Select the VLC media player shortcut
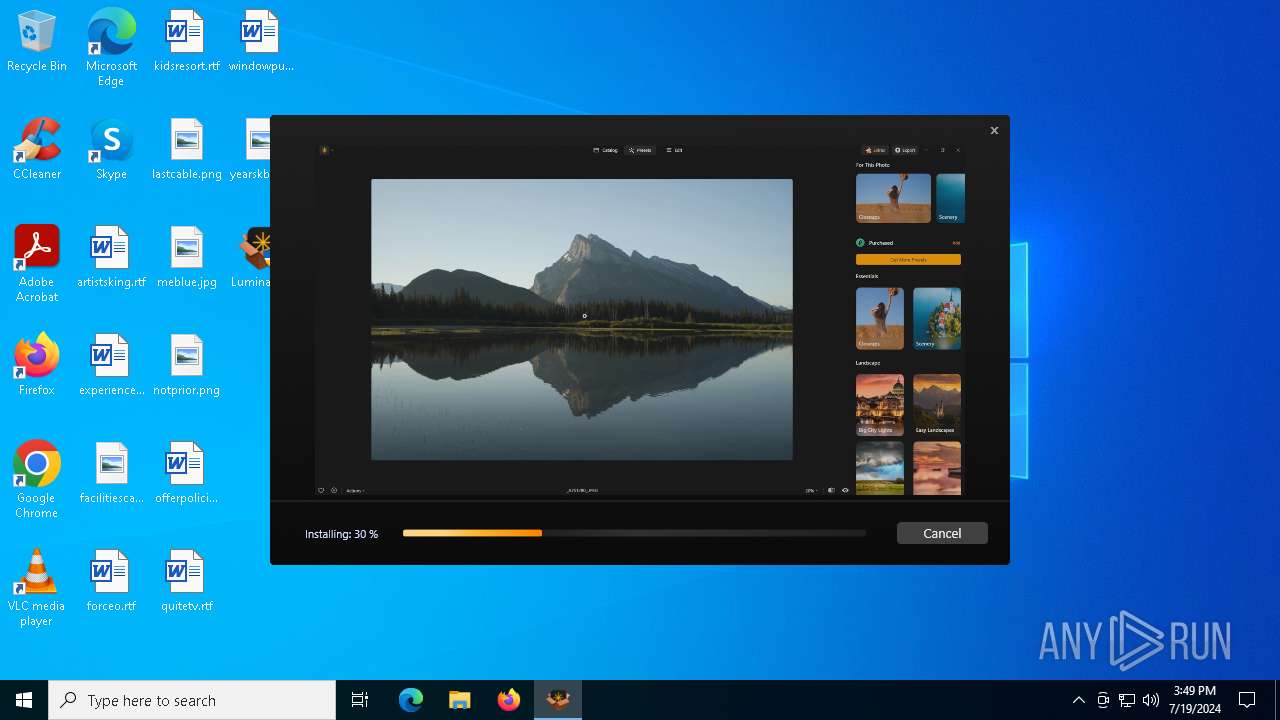This screenshot has height=720, width=1280. click(37, 587)
